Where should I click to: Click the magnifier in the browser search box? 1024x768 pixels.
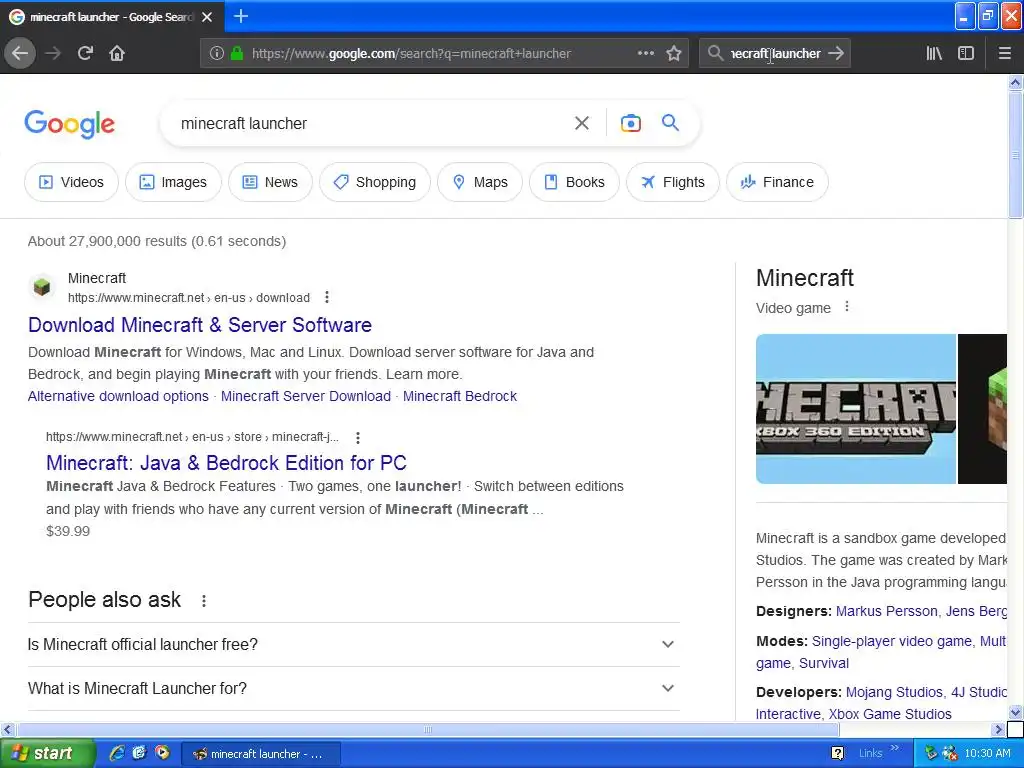pos(715,53)
